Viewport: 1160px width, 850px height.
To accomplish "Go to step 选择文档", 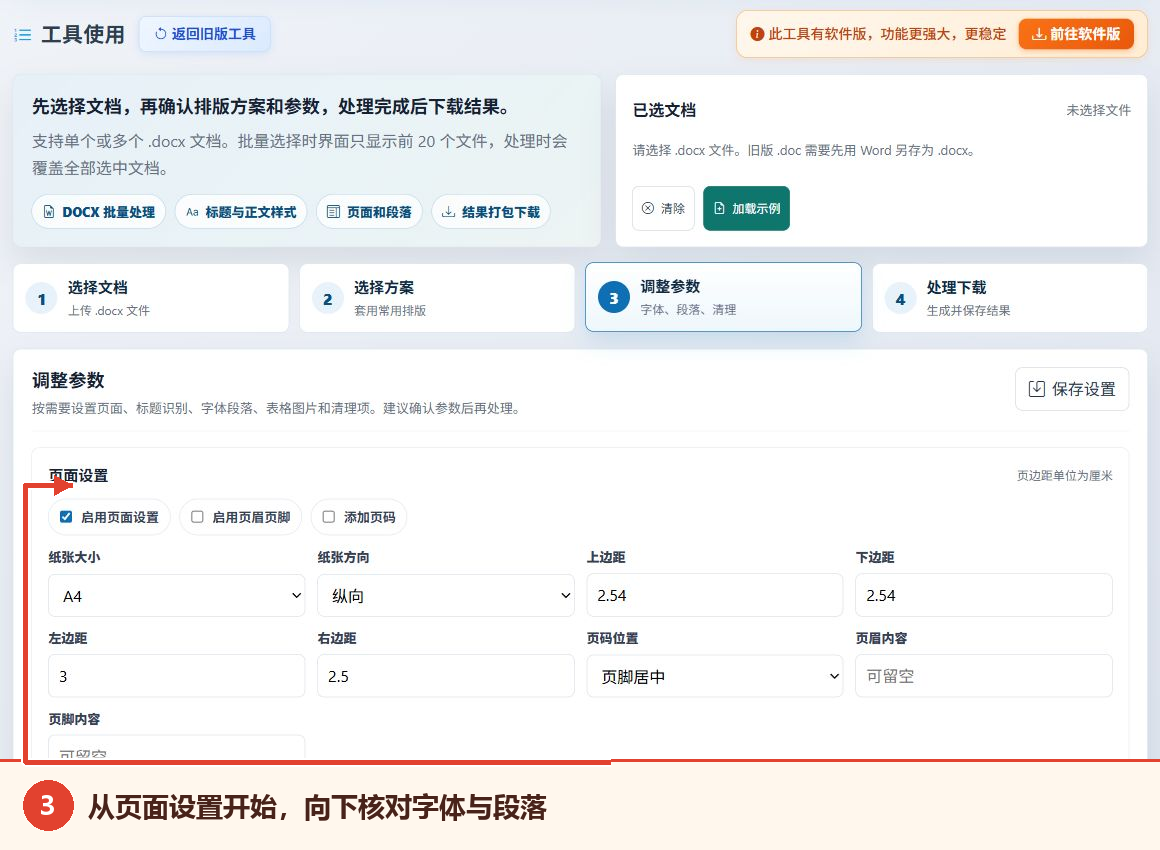I will point(151,298).
